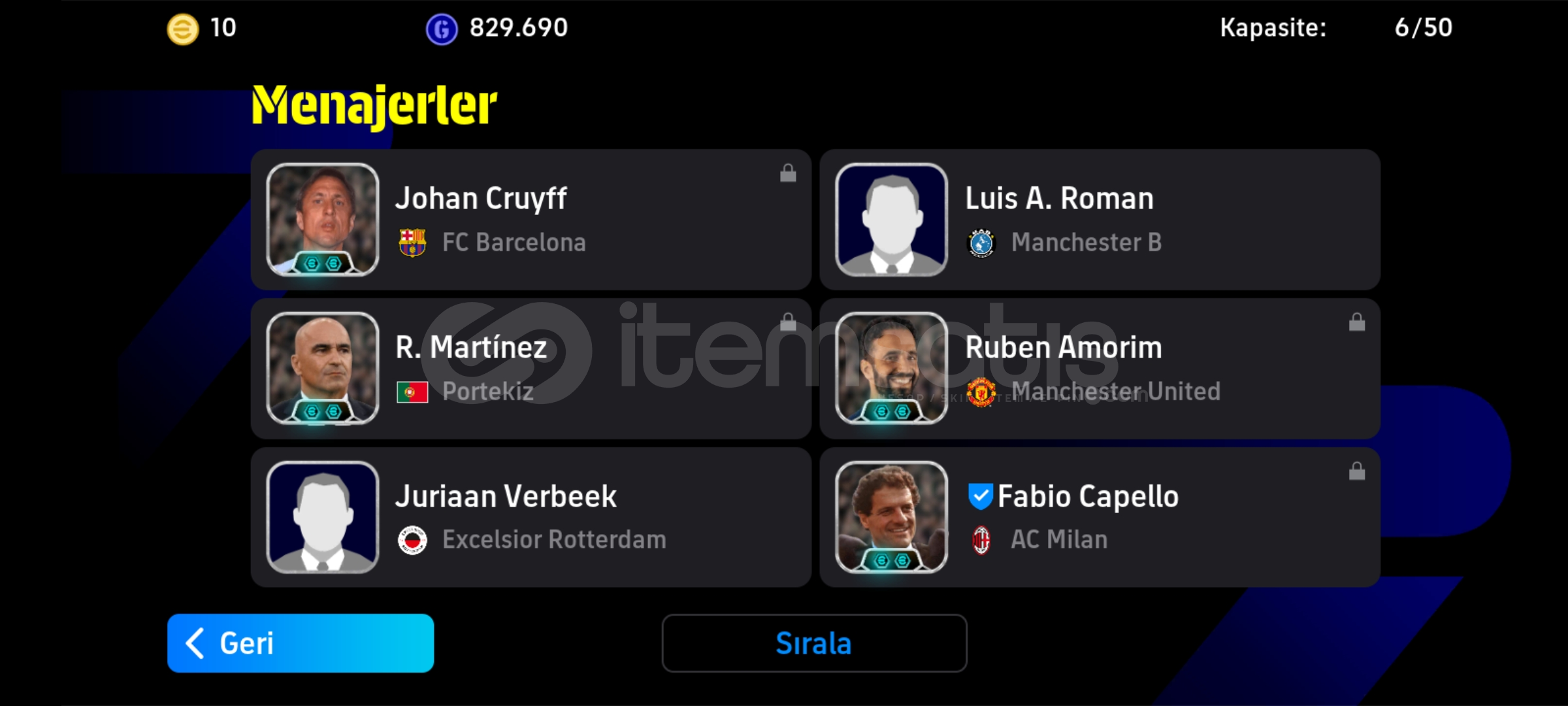
Task: Click the Manchester B club badge
Action: click(981, 243)
